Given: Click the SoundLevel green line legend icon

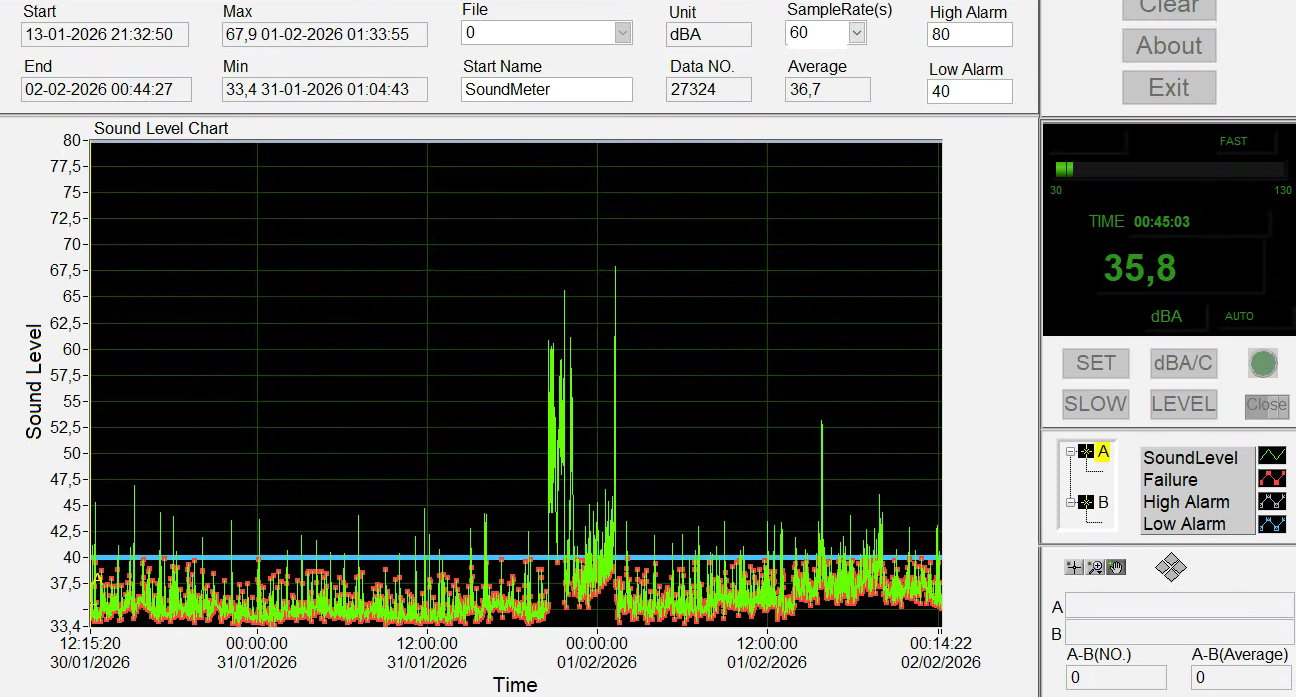Looking at the screenshot, I should (x=1271, y=457).
